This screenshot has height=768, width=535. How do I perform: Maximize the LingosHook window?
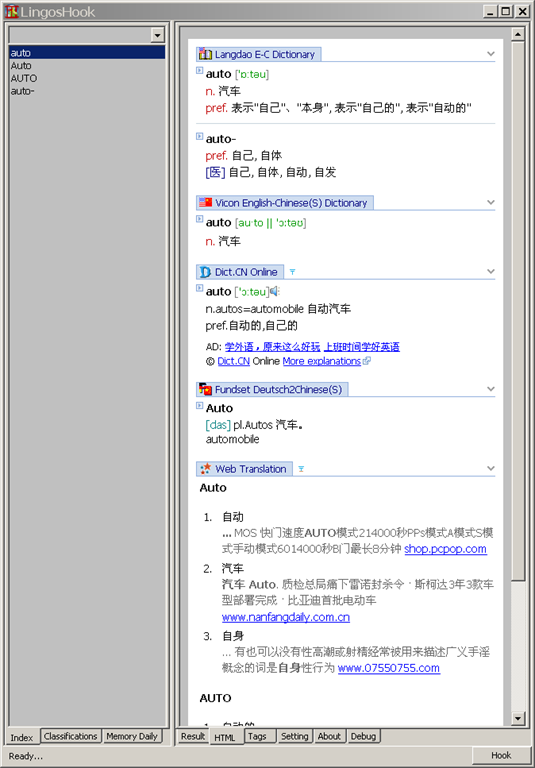tap(506, 11)
